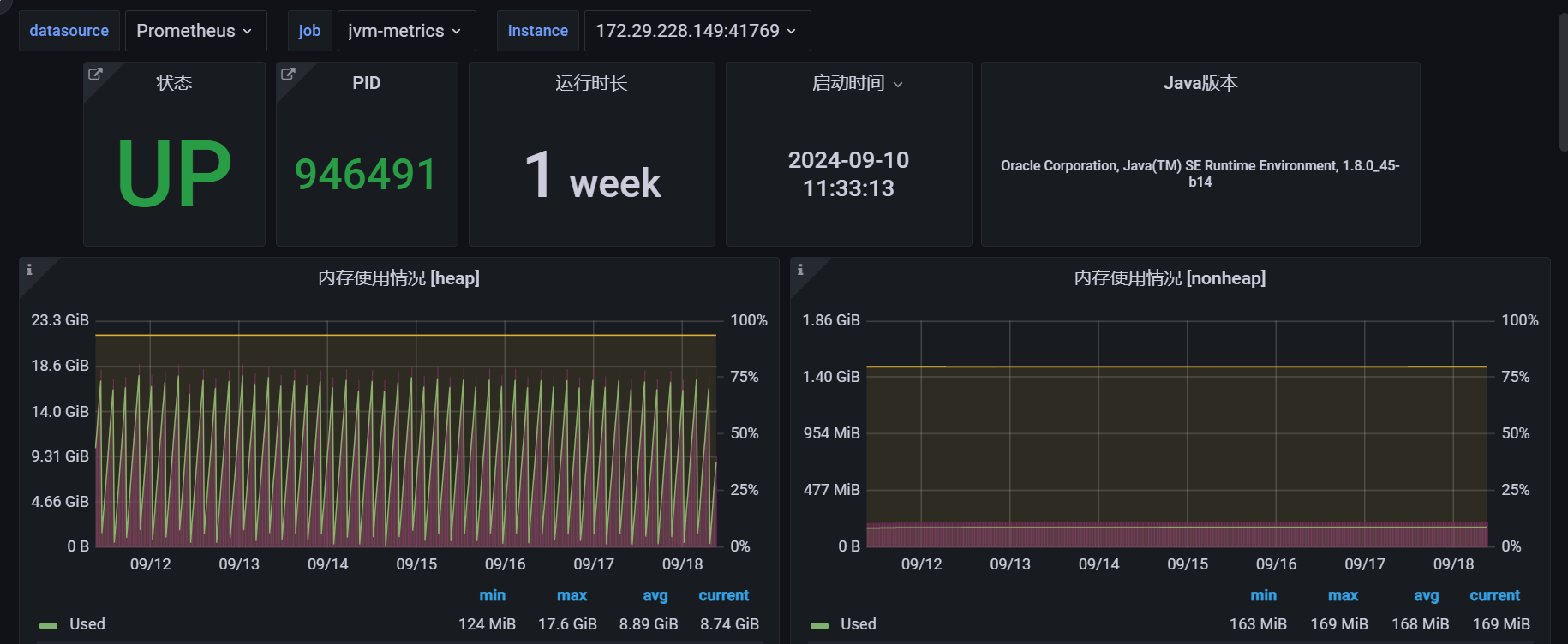Click the 09/17 tick on nonheap chart axis
This screenshot has width=1568, height=644.
pos(1365,564)
